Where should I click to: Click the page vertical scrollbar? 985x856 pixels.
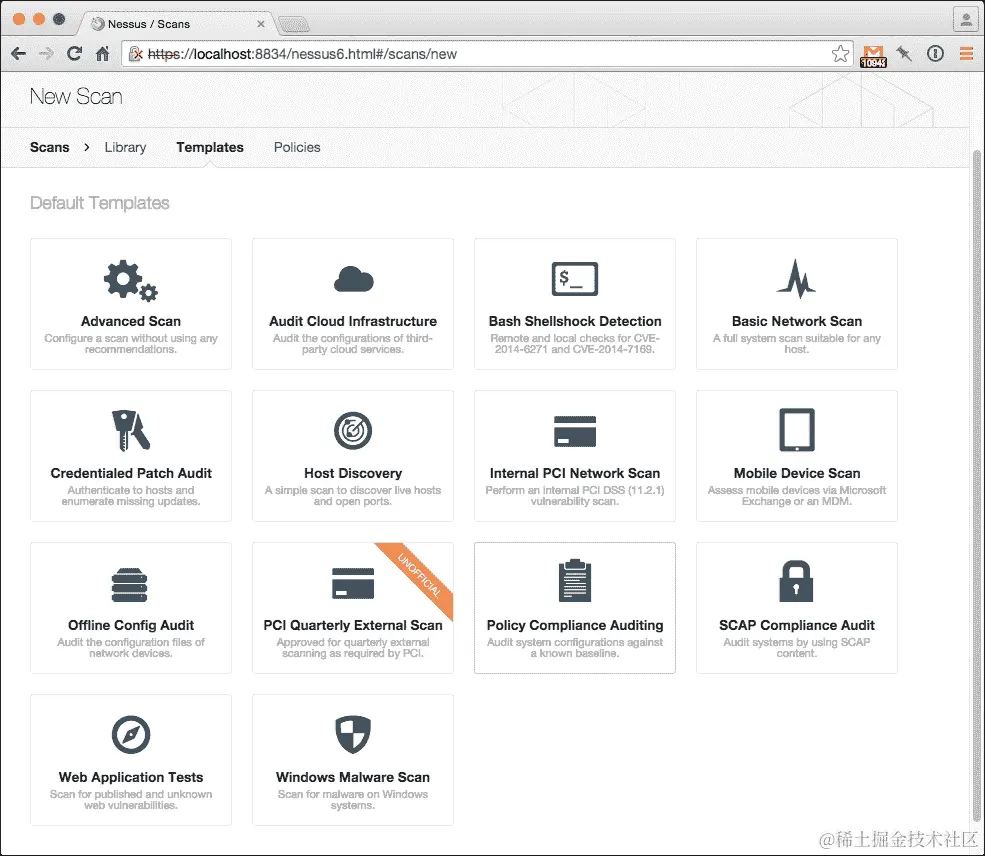point(977,487)
